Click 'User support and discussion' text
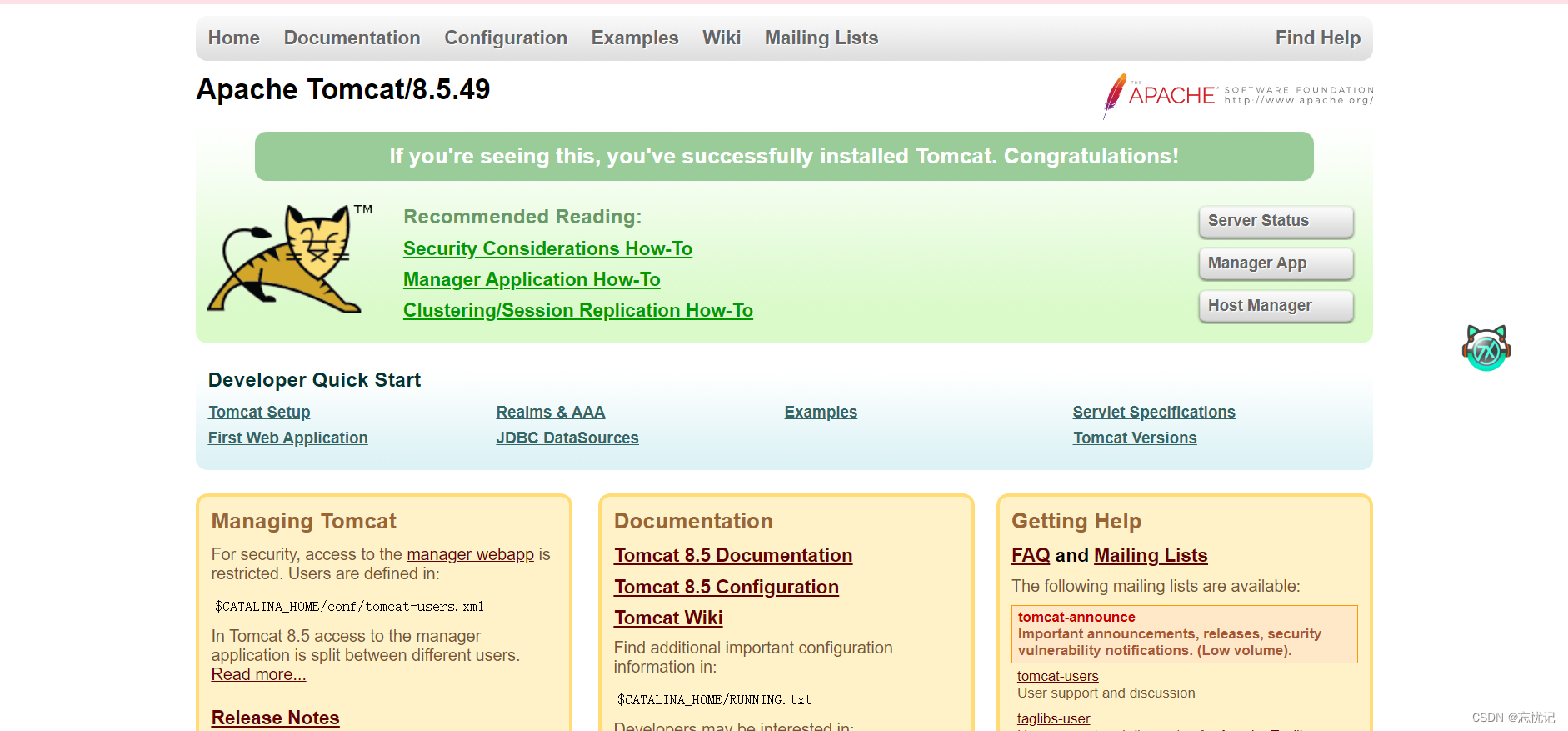The width and height of the screenshot is (1568, 731). (1106, 693)
